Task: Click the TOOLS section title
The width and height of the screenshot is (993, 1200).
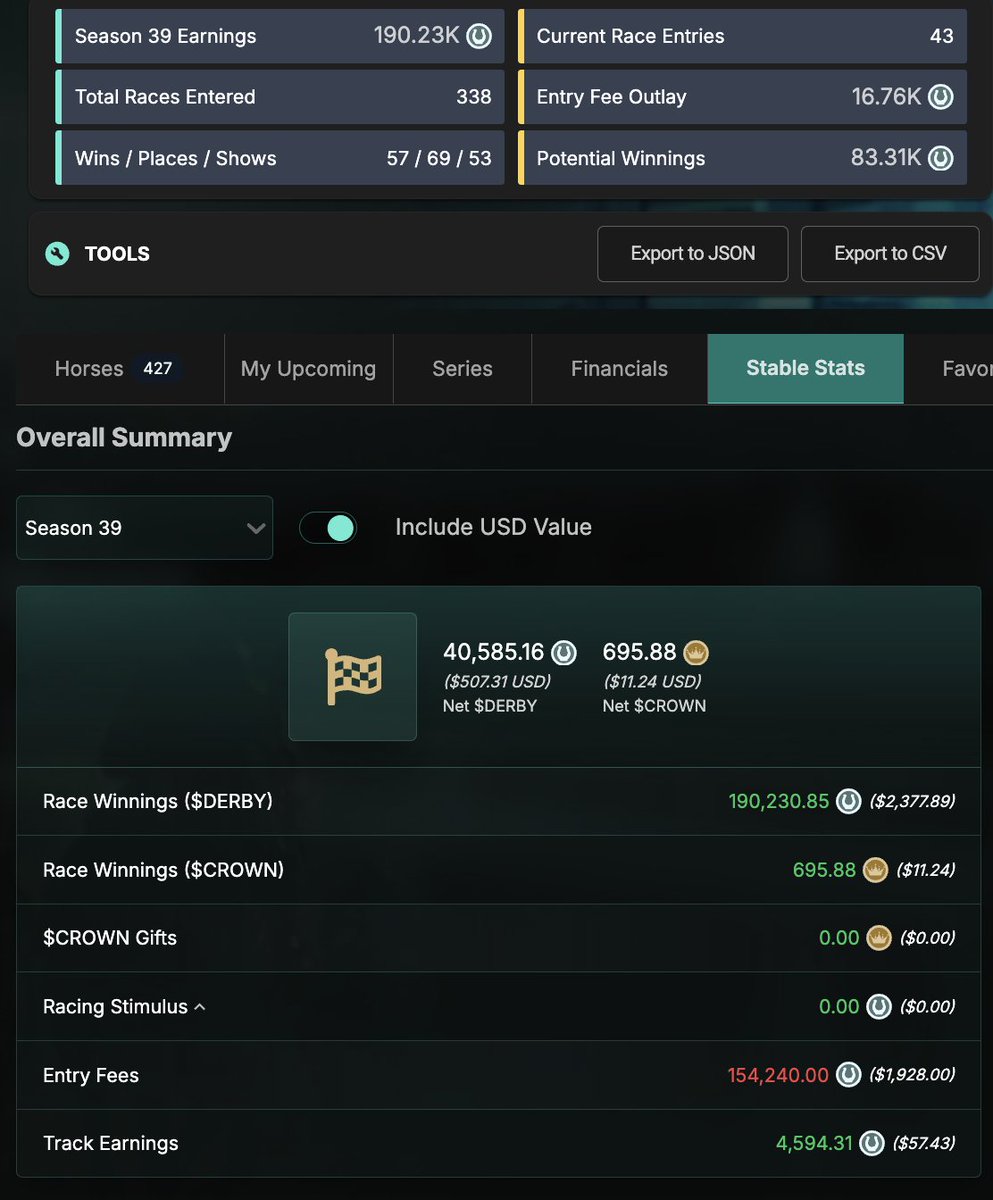Action: click(x=117, y=254)
